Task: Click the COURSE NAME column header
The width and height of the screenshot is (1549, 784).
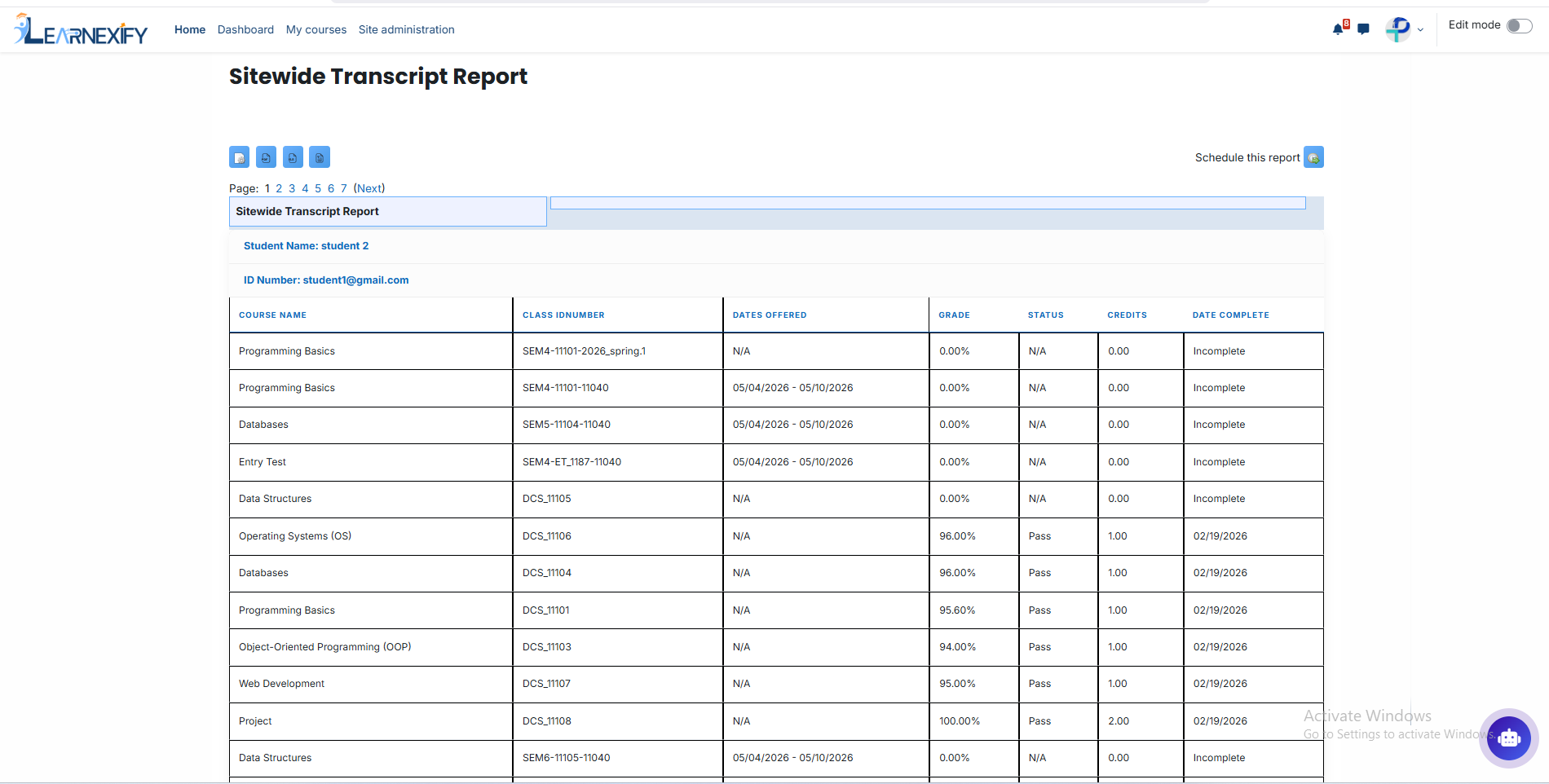Action: point(272,315)
